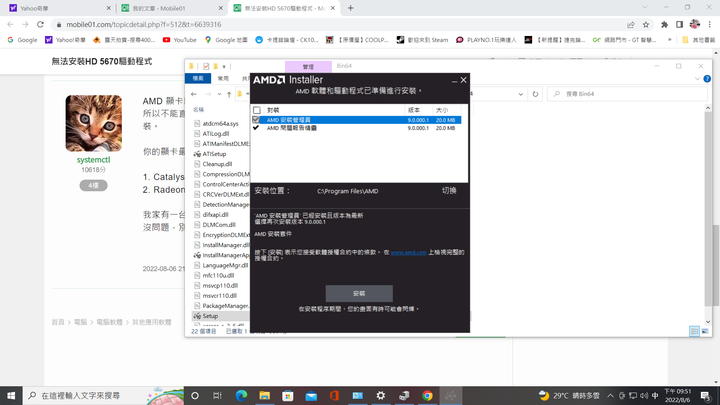
Task: Click the 大小 column header in the installer
Action: point(442,110)
